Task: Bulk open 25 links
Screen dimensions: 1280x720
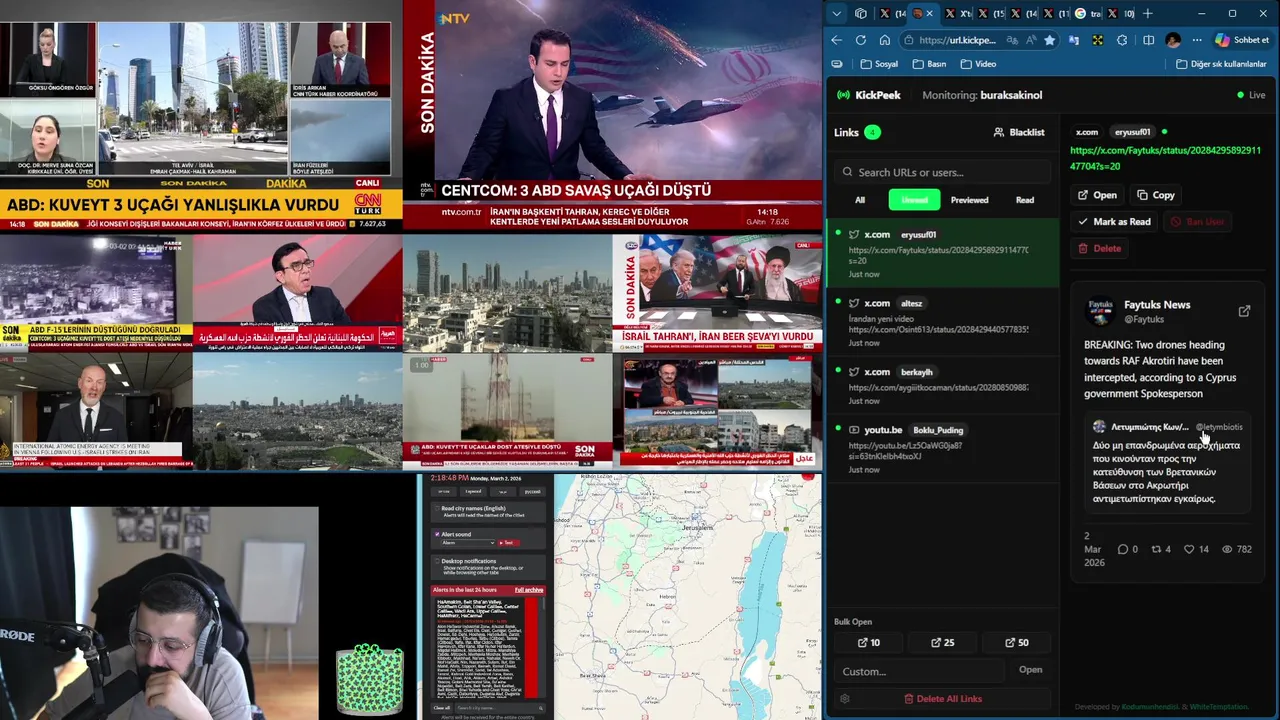Action: (942, 642)
